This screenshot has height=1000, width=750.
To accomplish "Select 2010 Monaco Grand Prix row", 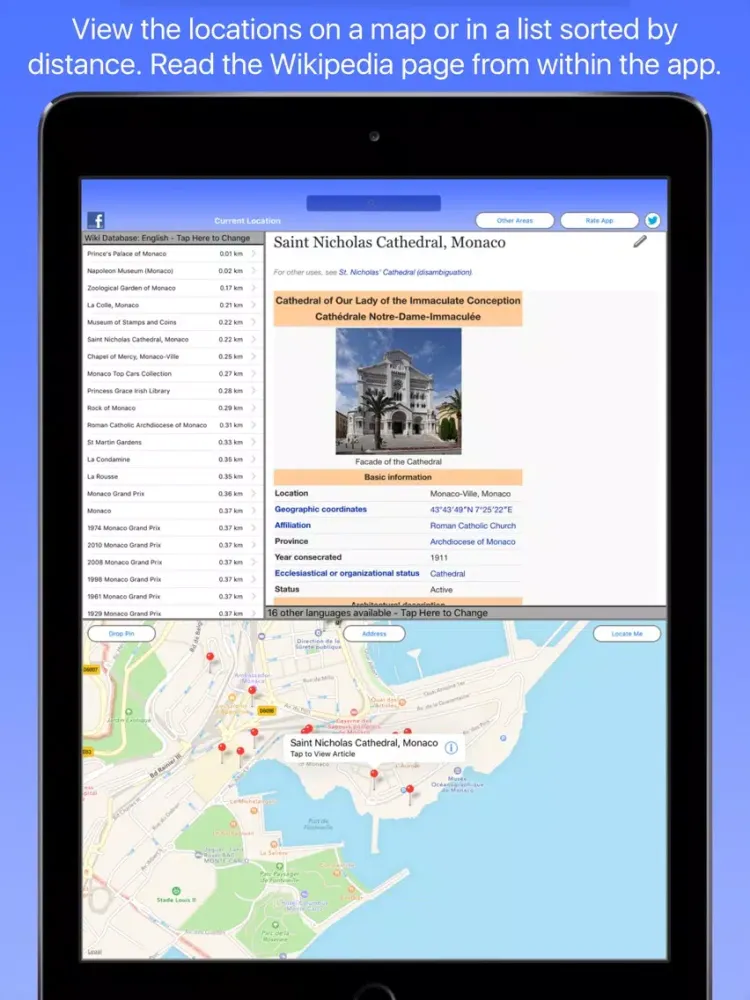I will point(173,545).
